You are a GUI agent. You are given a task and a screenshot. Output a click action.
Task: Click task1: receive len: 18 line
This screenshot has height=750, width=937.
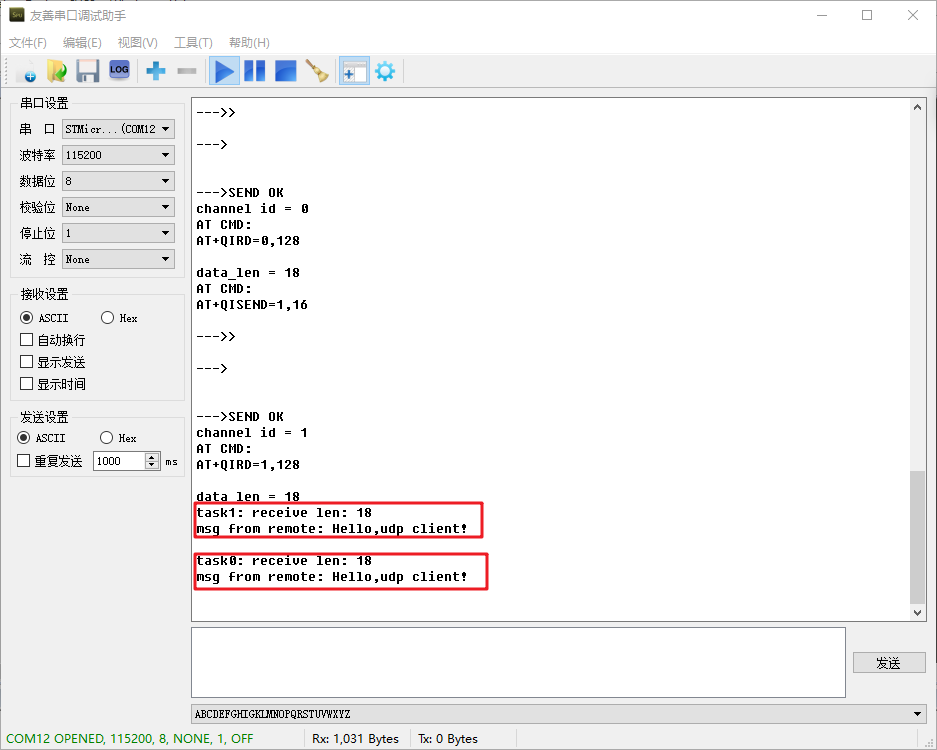(284, 513)
